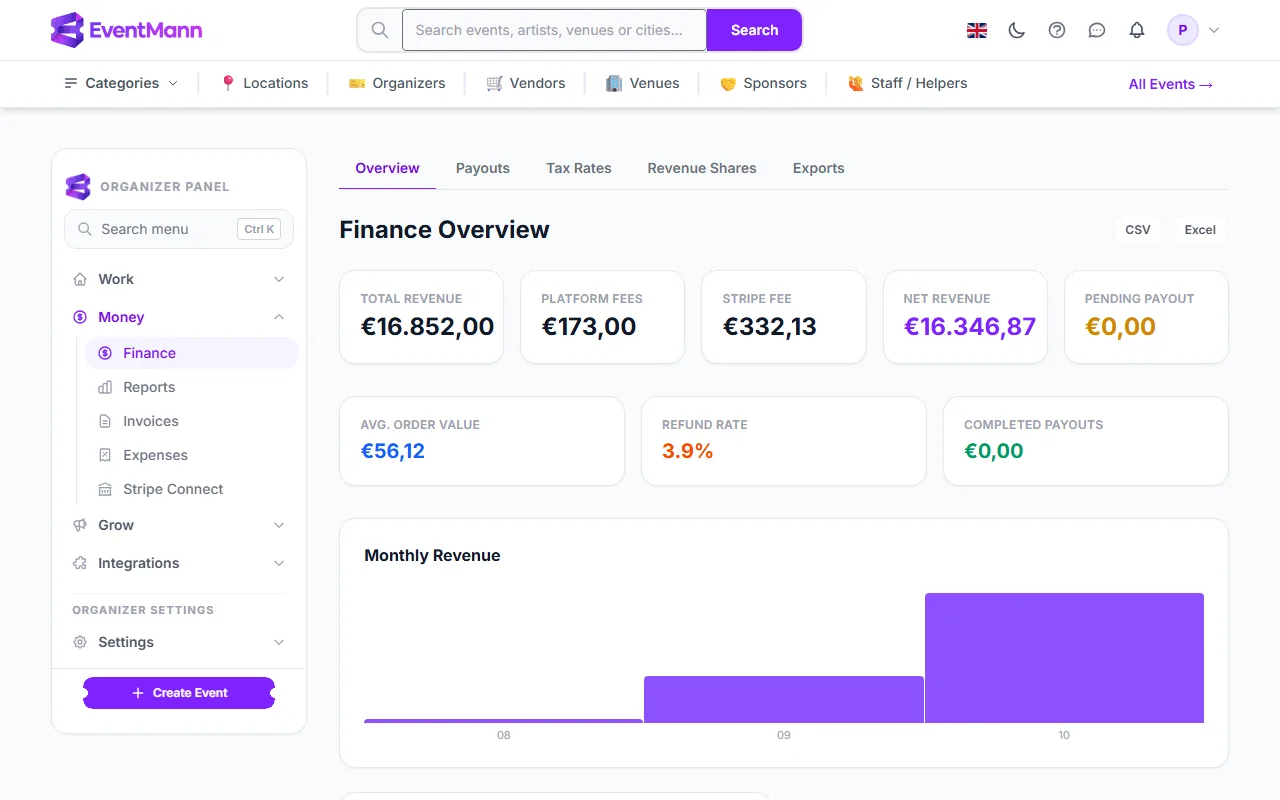Switch to the Tax Rates tab

(579, 168)
